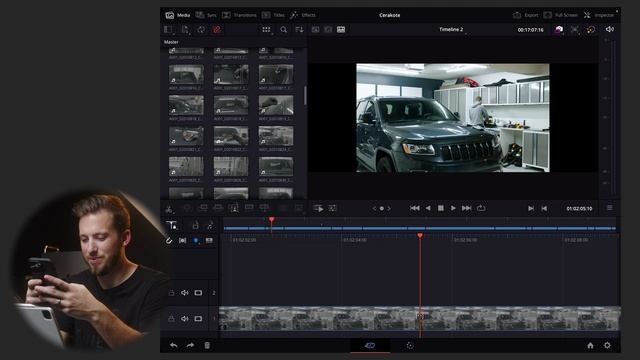Jump to previous edit point

point(544,209)
